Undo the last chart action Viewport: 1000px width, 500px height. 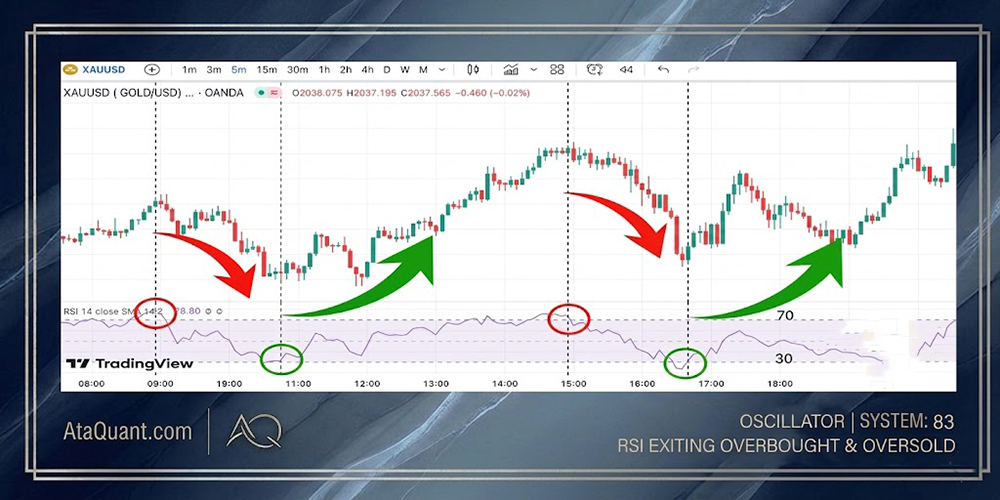pos(663,70)
